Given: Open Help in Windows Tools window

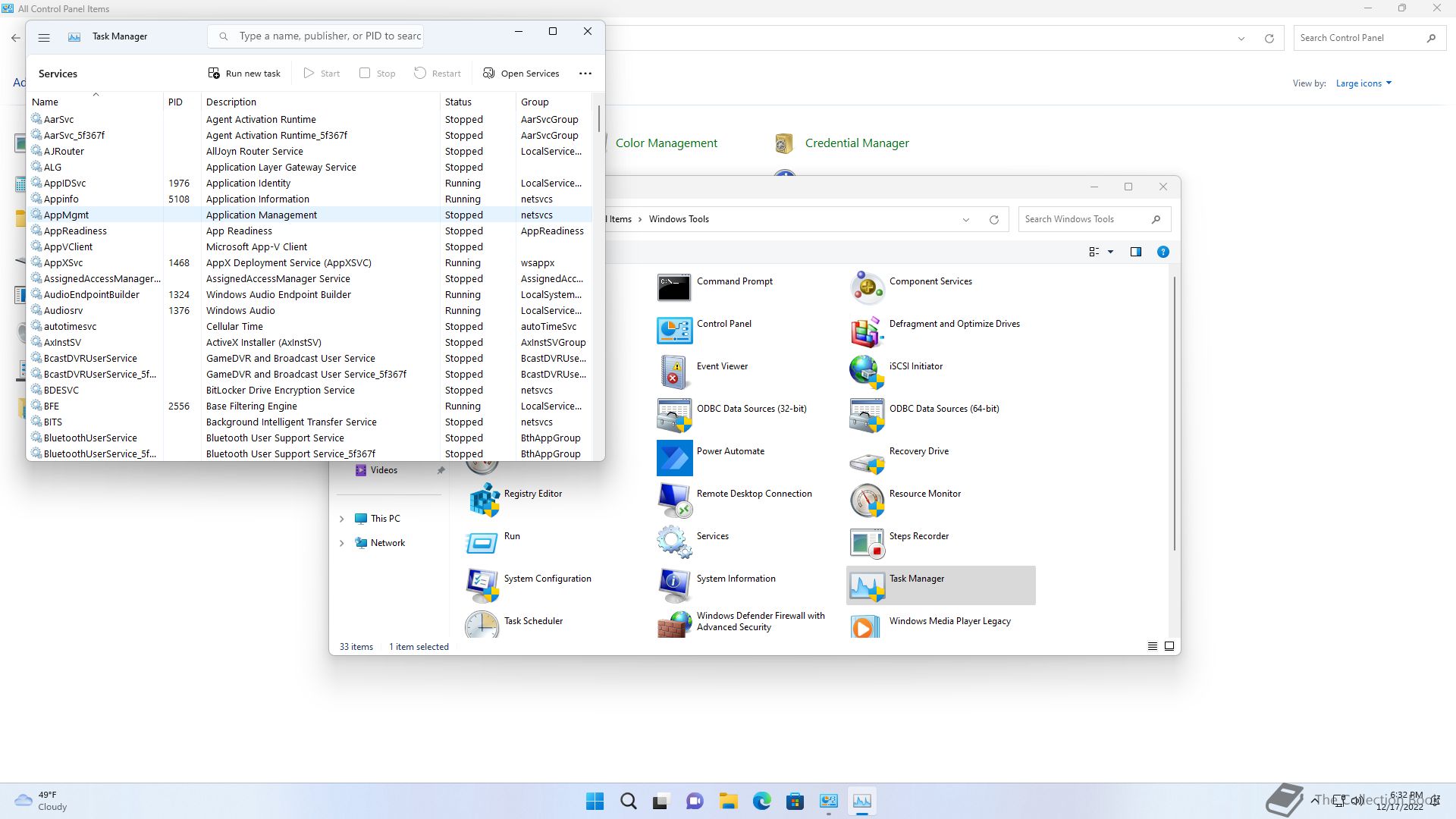Looking at the screenshot, I should pos(1163,252).
